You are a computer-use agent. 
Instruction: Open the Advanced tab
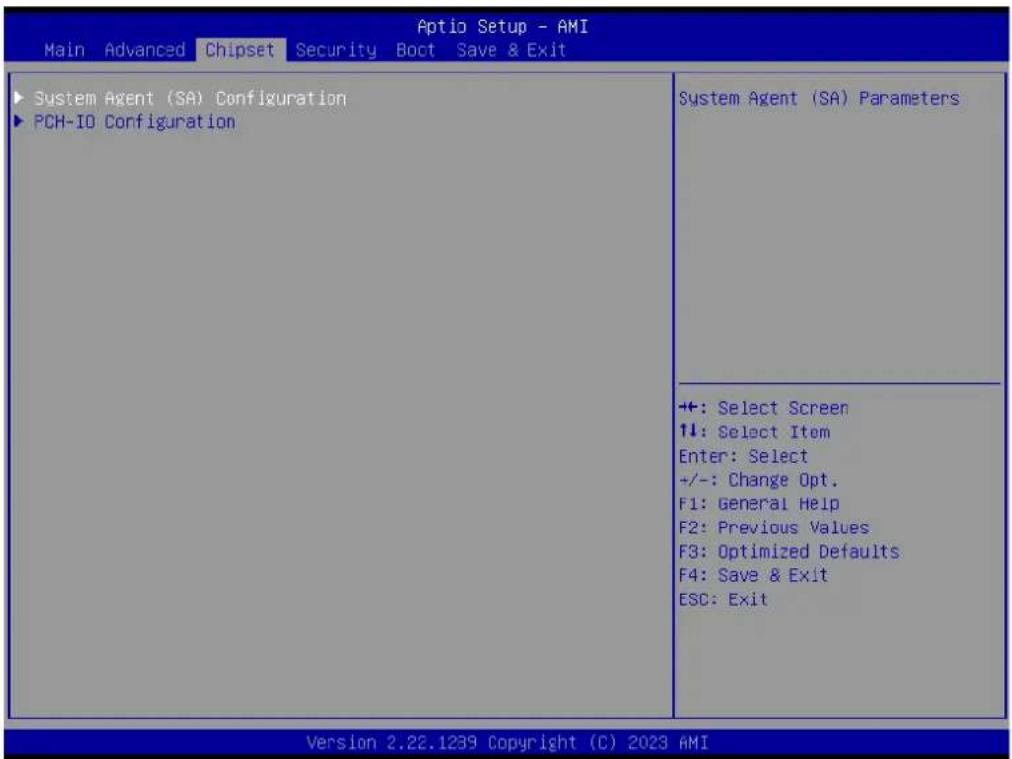pos(145,50)
